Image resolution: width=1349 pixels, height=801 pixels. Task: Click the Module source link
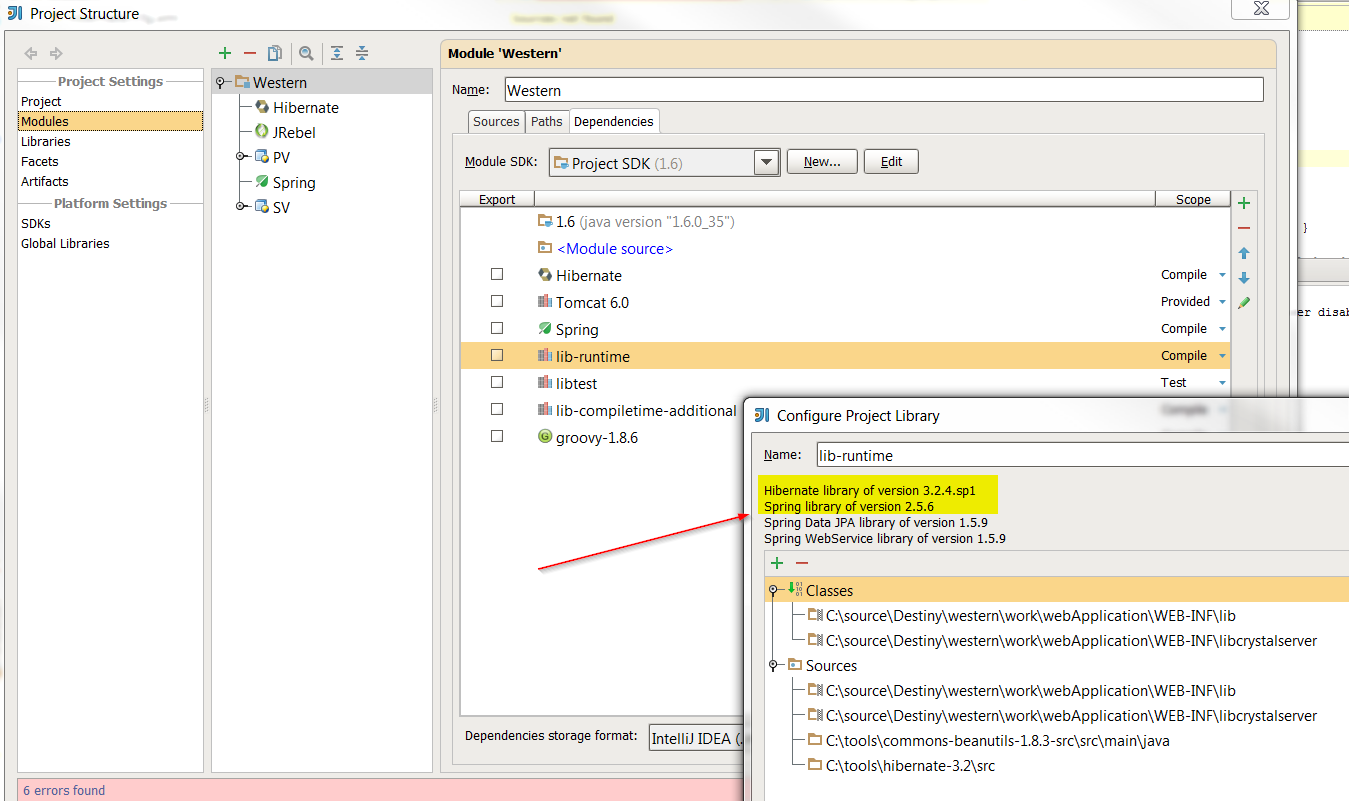(x=615, y=248)
